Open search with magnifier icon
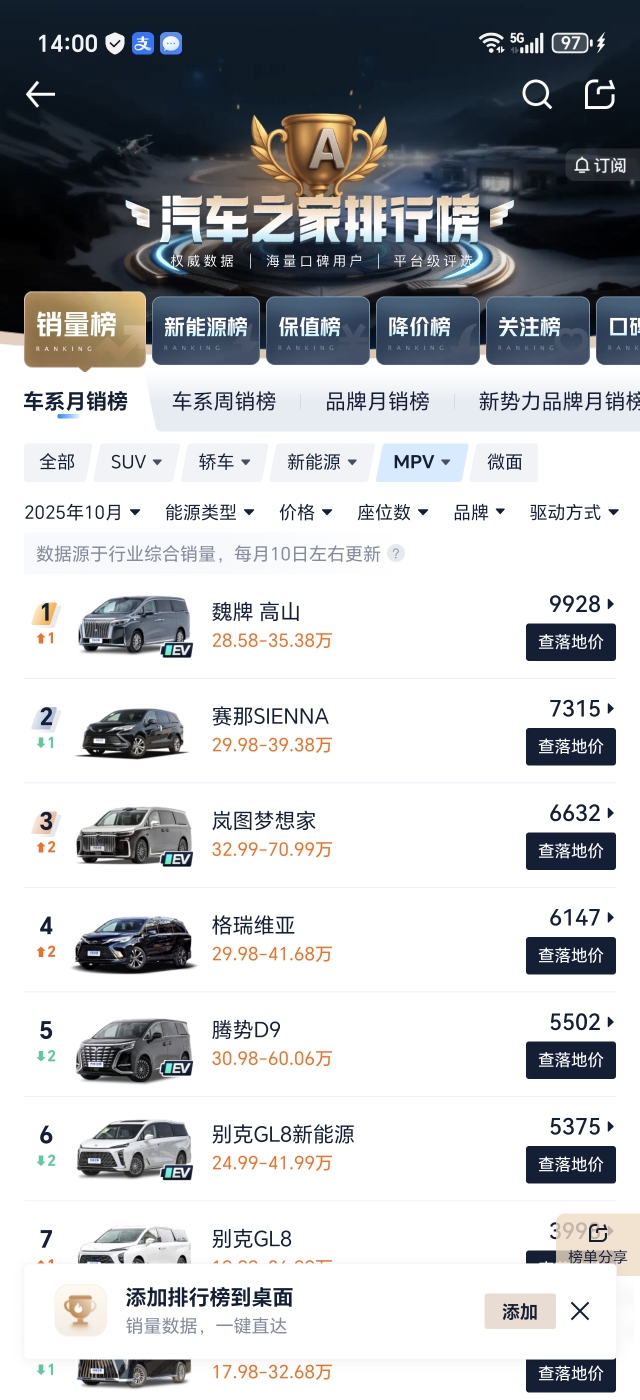Image resolution: width=640 pixels, height=1400 pixels. pos(537,95)
